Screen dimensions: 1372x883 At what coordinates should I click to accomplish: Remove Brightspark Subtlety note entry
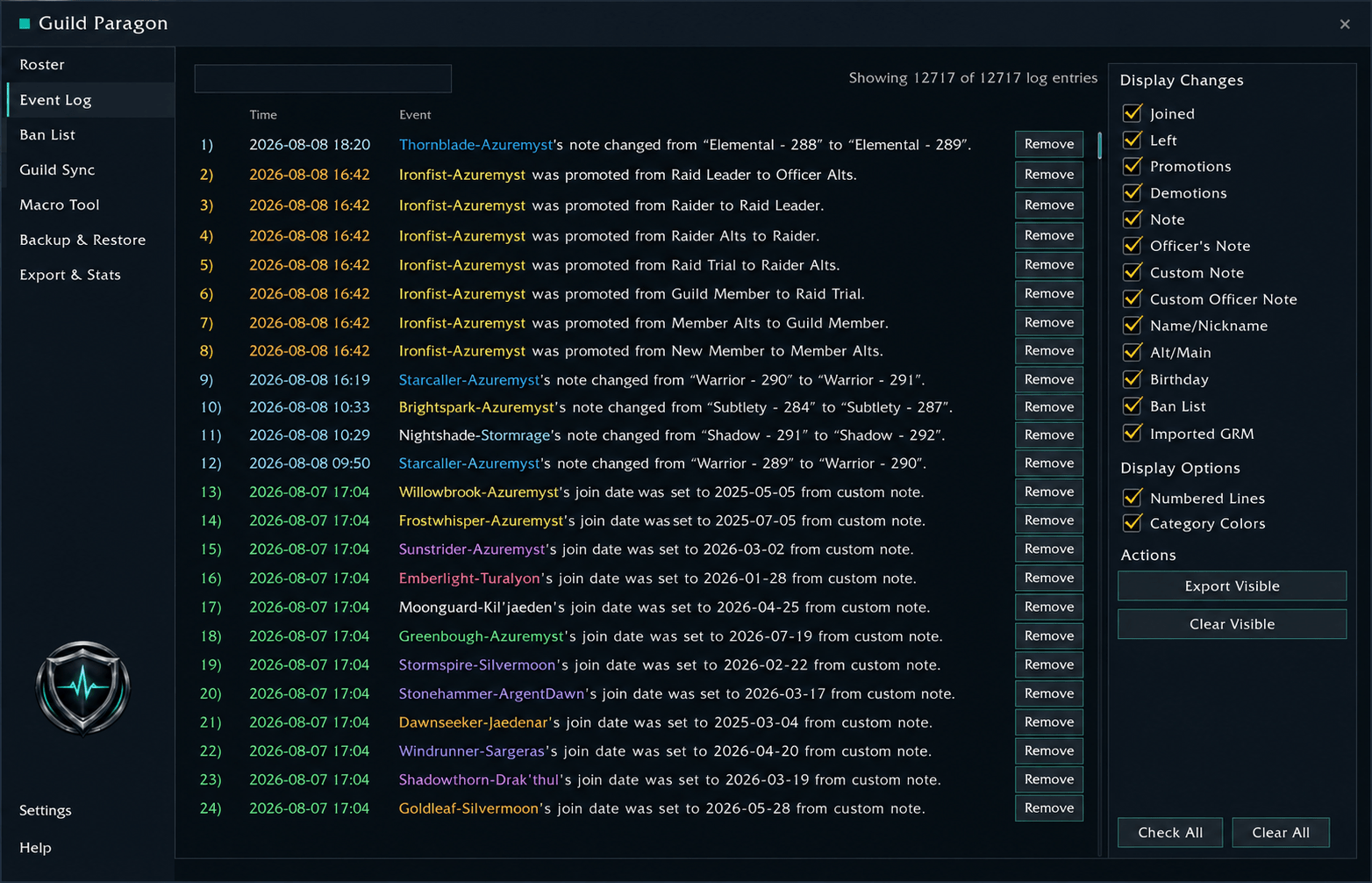(1049, 407)
